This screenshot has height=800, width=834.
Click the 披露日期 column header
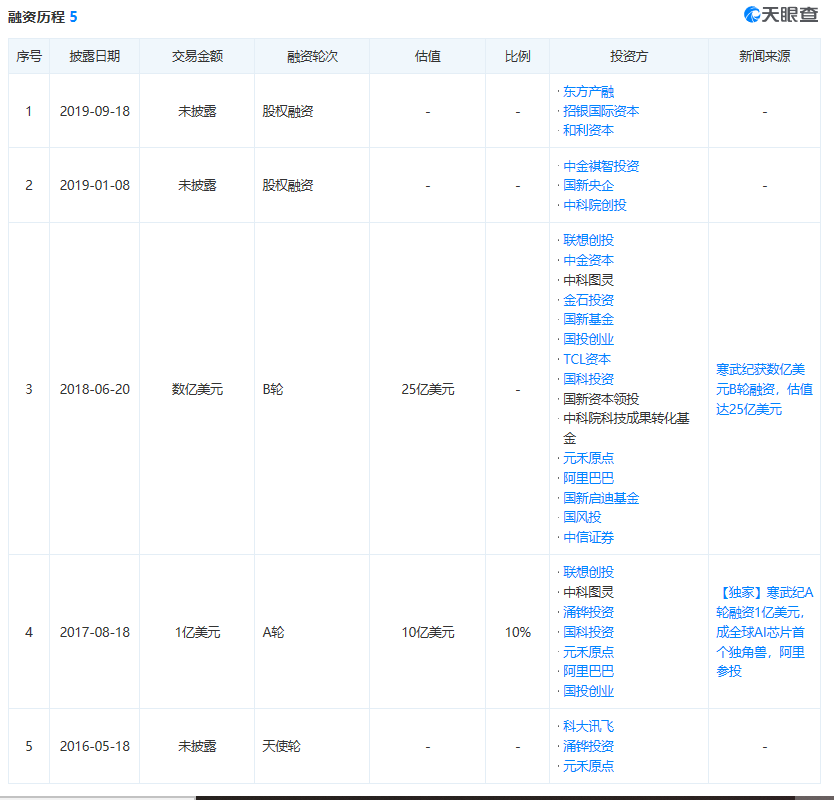(95, 56)
